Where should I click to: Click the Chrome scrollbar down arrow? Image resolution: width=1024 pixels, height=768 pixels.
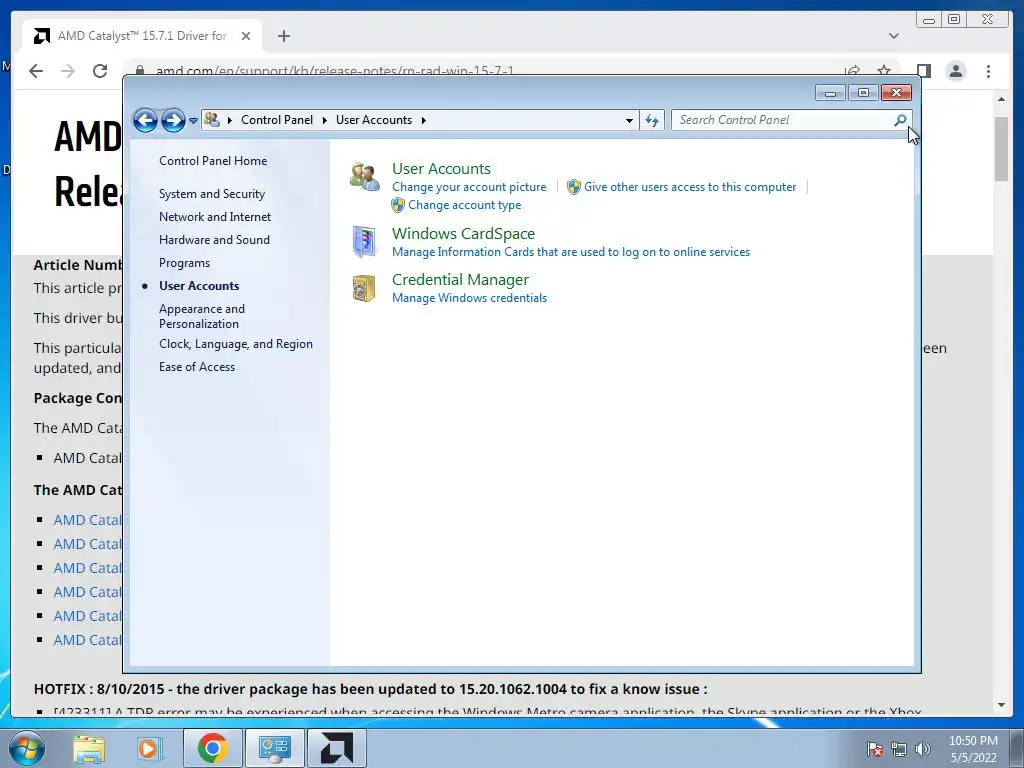click(x=1001, y=705)
